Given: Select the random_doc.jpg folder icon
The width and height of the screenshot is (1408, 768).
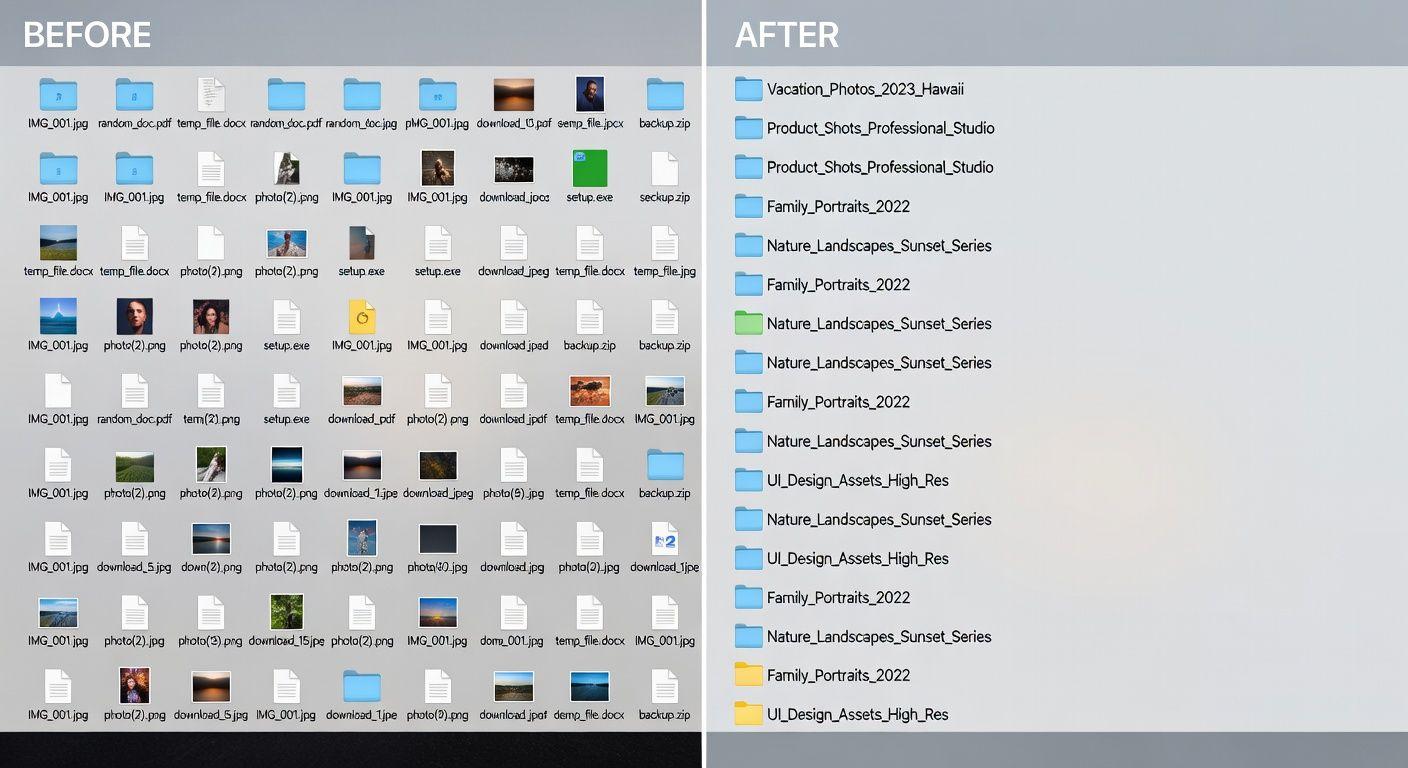Looking at the screenshot, I should (362, 95).
